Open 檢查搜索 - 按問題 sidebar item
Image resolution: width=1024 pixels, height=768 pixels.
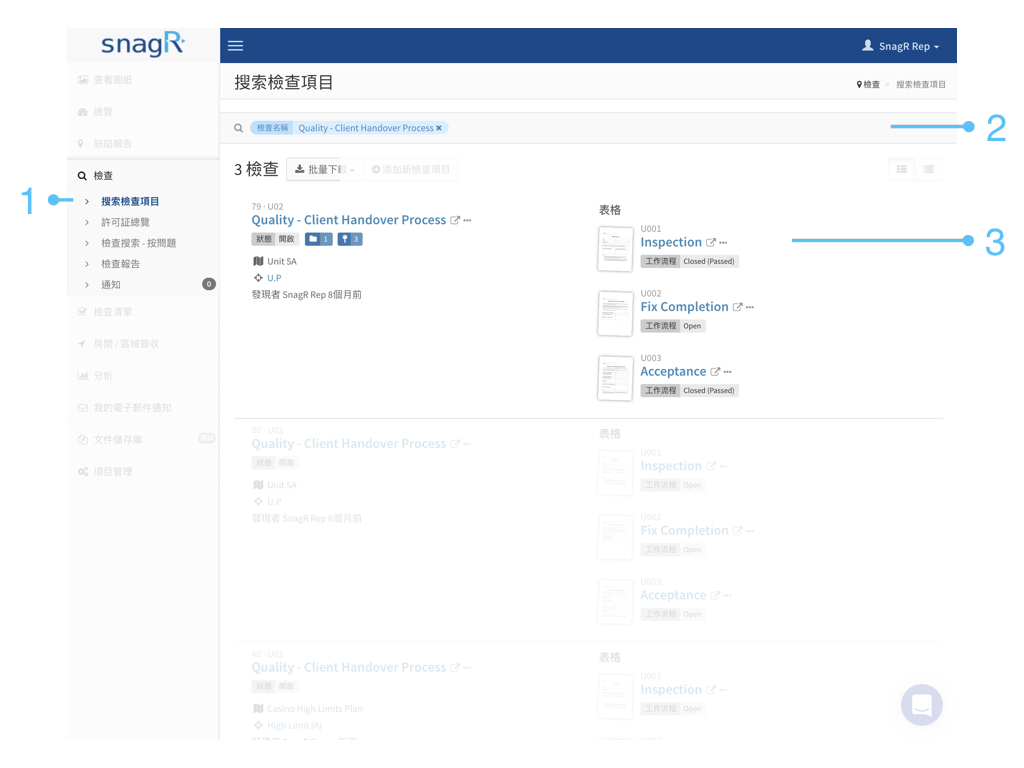pos(138,243)
